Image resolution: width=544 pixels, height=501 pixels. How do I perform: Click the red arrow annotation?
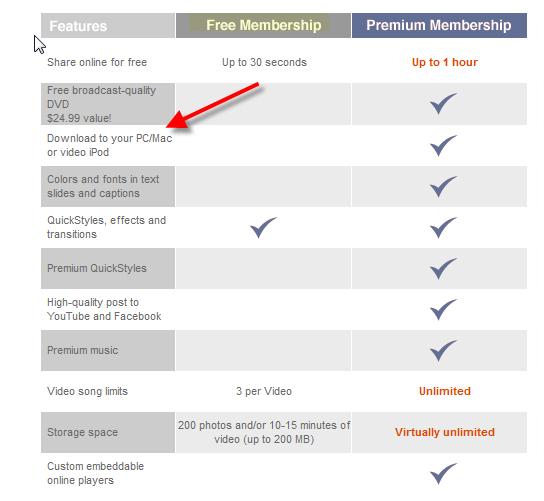(213, 105)
